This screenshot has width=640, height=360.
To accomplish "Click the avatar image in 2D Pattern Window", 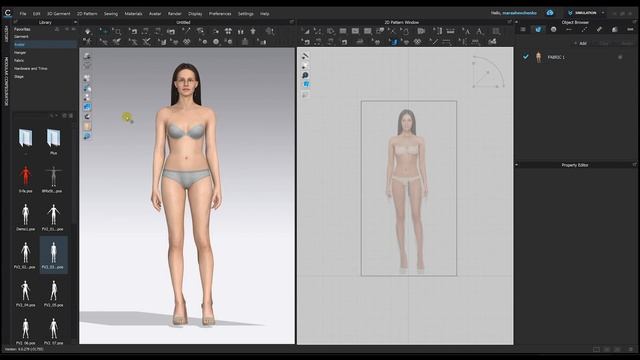I will tap(407, 189).
